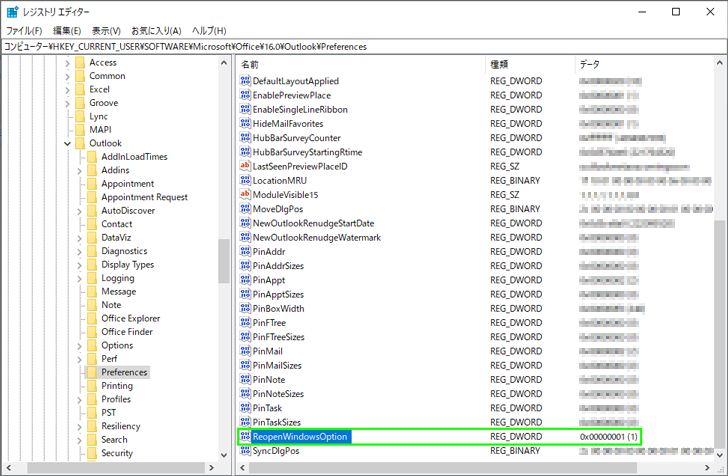Click the PinNote value icon
Screen dimensions: 728x476
[245, 379]
